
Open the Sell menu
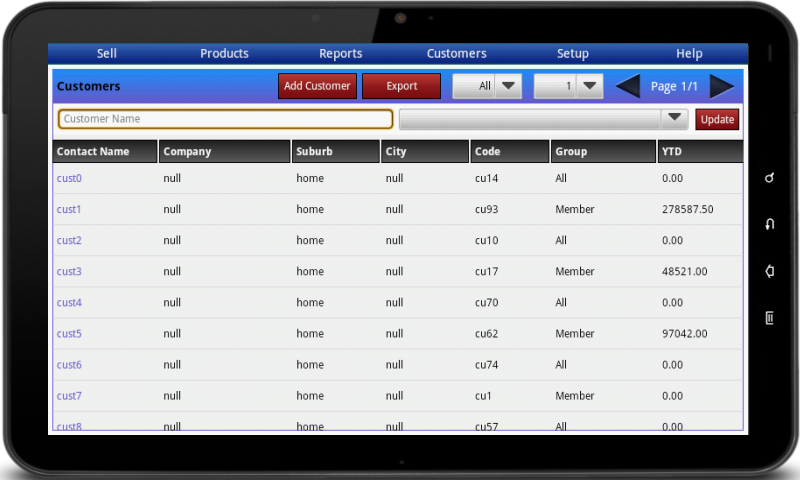[107, 54]
